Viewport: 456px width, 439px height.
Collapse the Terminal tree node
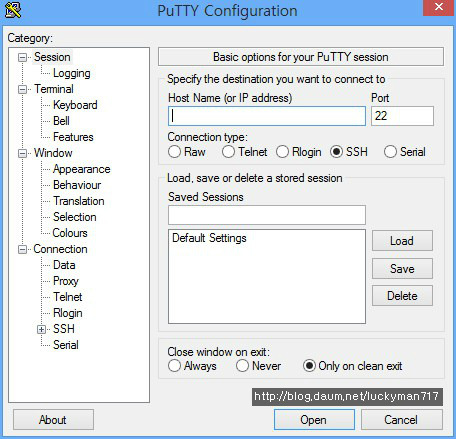tap(22, 89)
